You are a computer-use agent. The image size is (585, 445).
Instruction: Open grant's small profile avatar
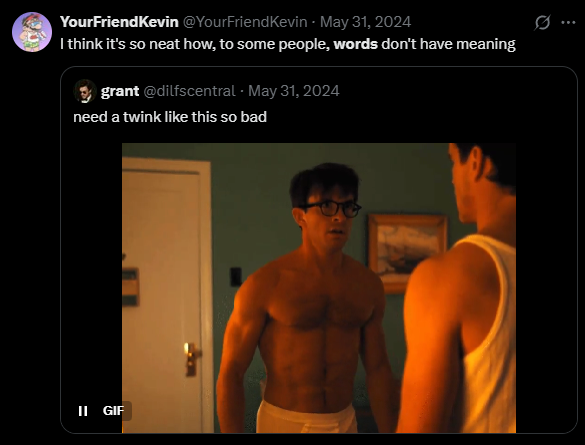coord(85,91)
